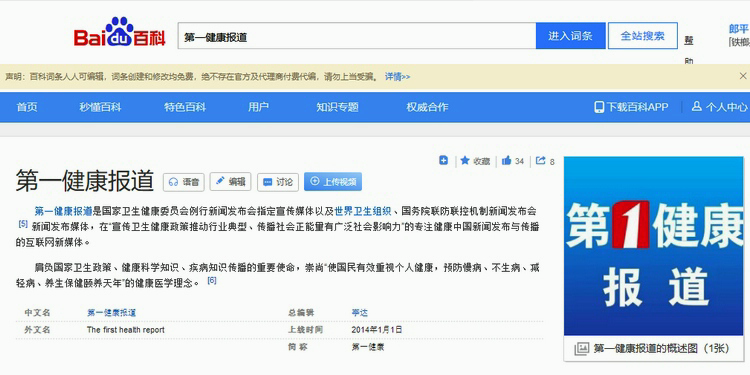750x375 pixels.
Task: Click the article title 第一健康报道
Action: click(x=85, y=181)
